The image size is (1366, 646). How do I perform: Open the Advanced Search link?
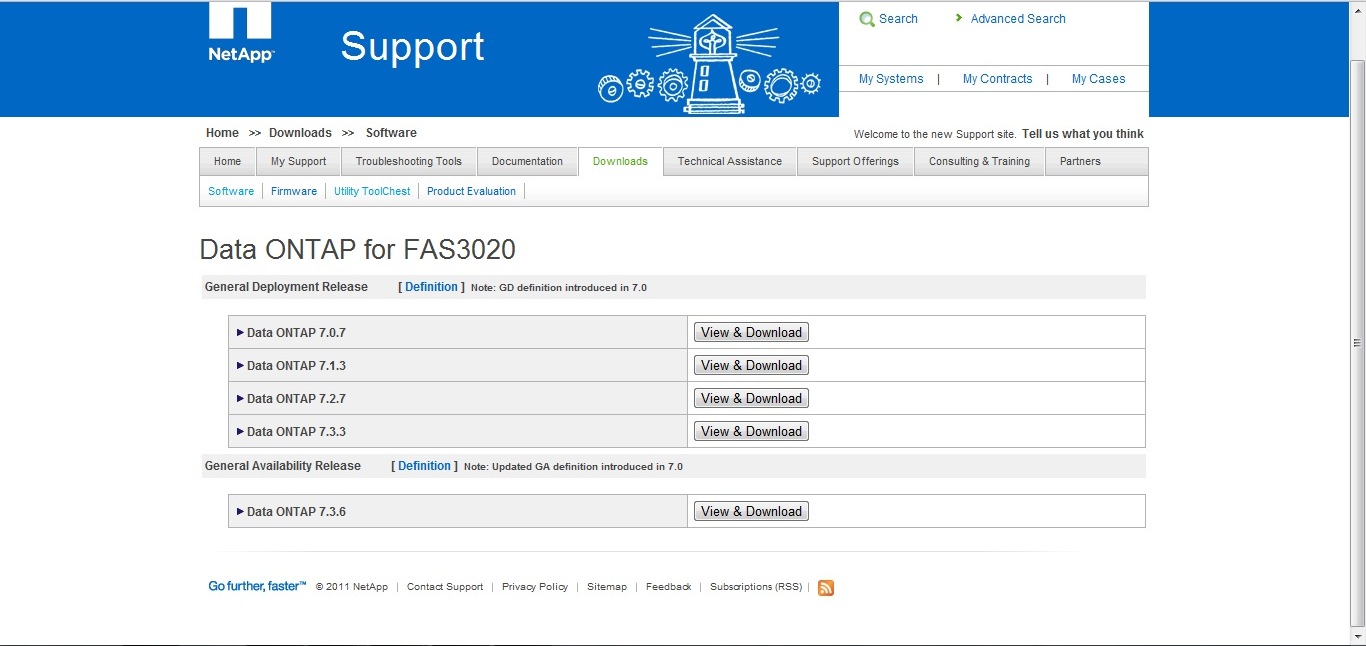click(x=1018, y=19)
